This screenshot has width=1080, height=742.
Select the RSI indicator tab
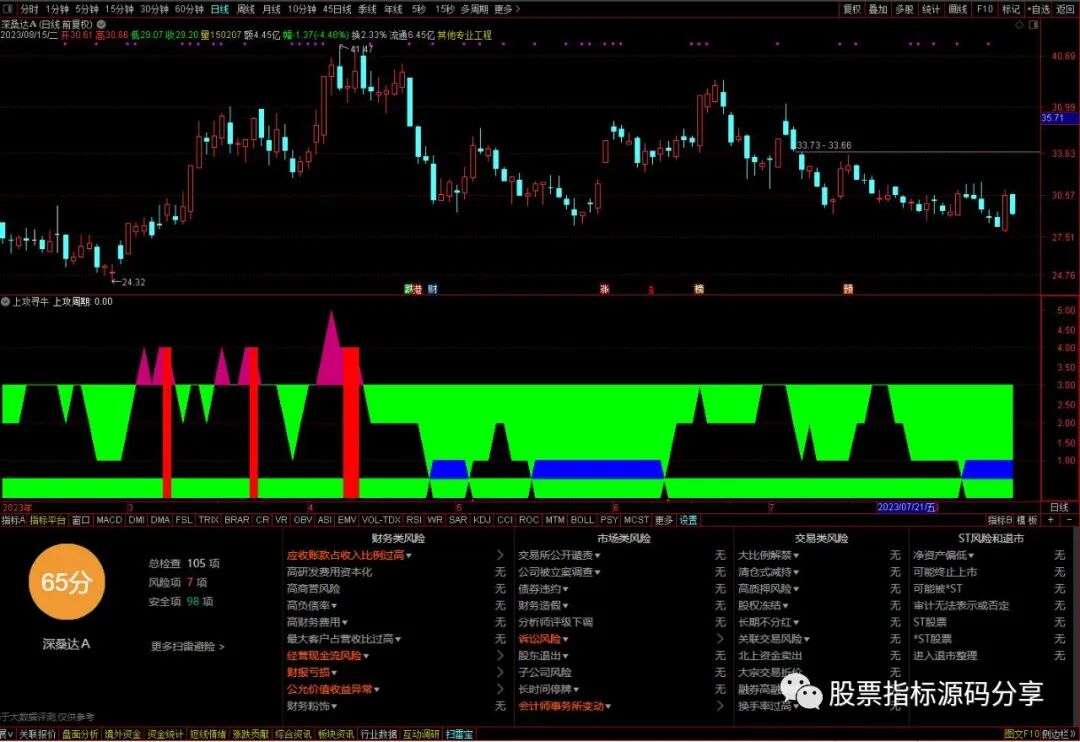[413, 520]
